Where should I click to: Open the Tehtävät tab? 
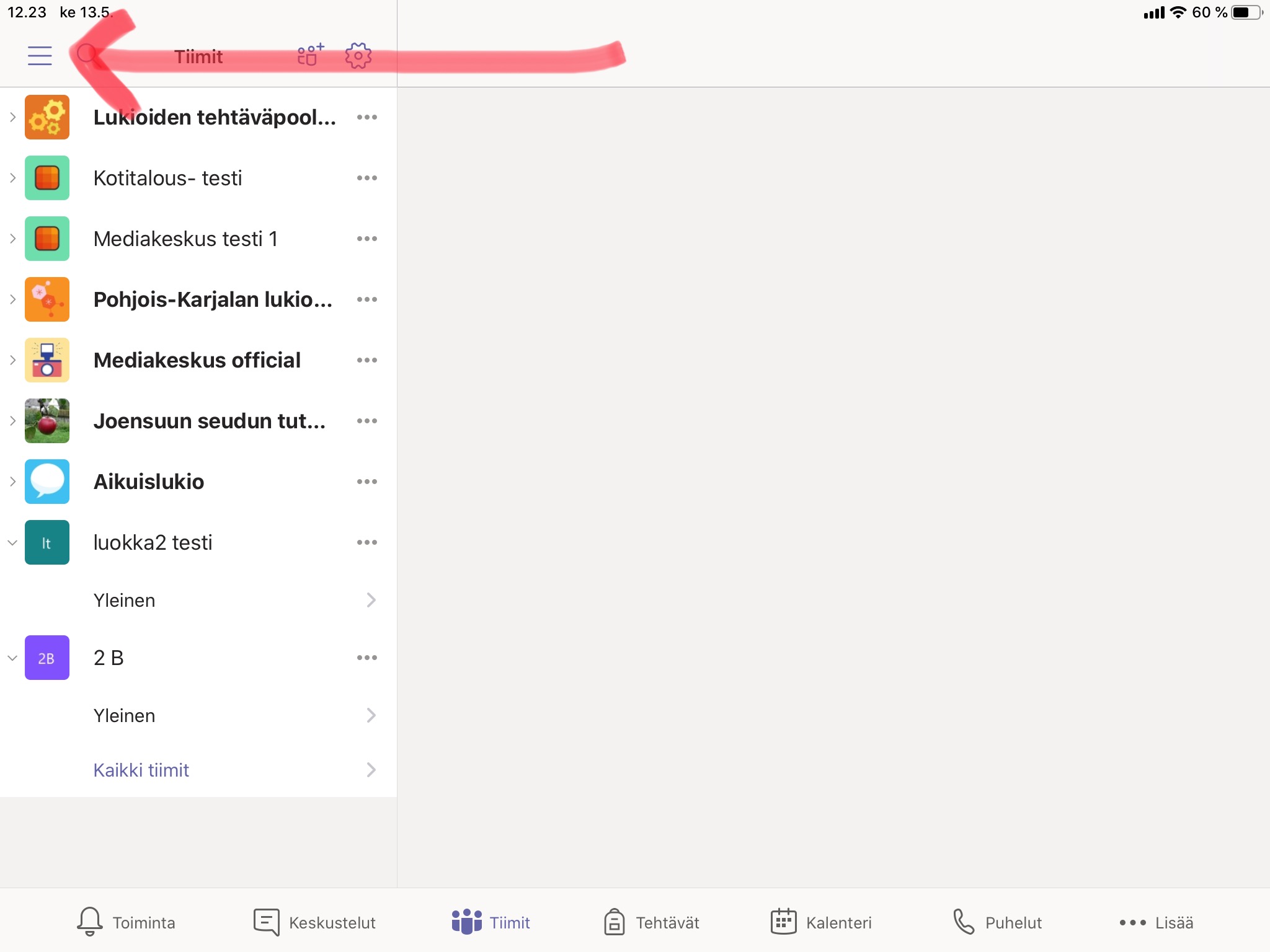[651, 922]
